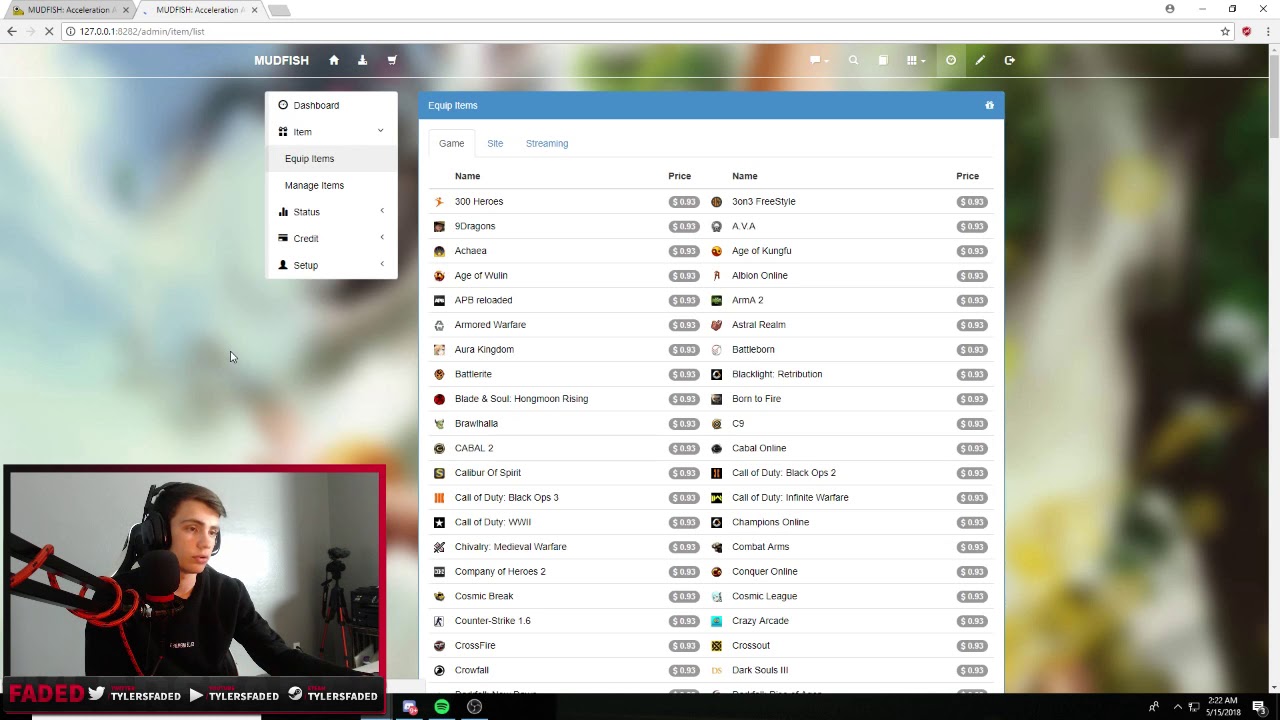Select Albion Online from the list
The width and height of the screenshot is (1280, 720).
760,275
